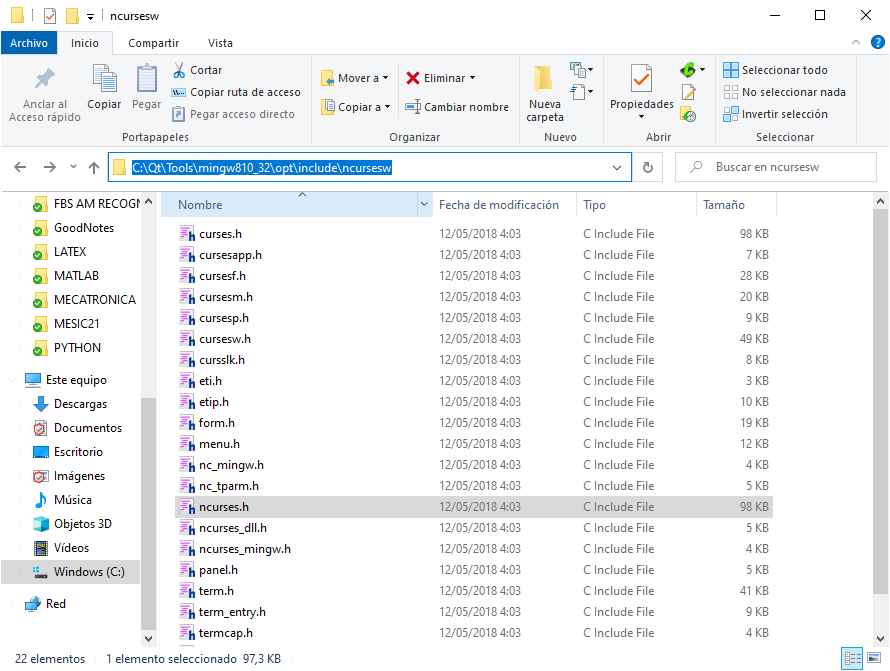Screen dimensions: 890x671
Task: Refresh the folder with the reload icon
Action: pyautogui.click(x=648, y=168)
